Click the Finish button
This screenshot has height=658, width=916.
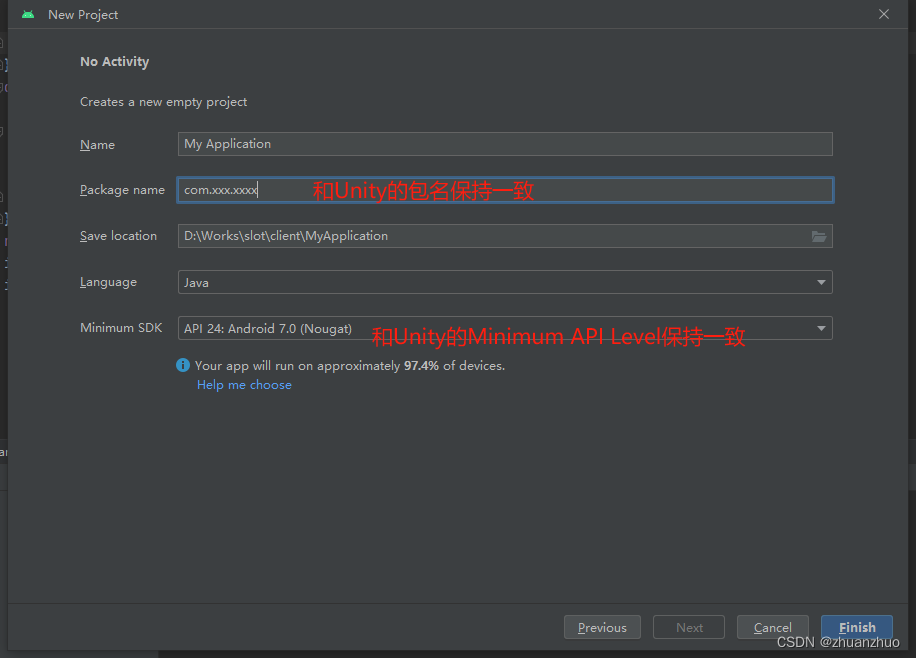pos(856,627)
